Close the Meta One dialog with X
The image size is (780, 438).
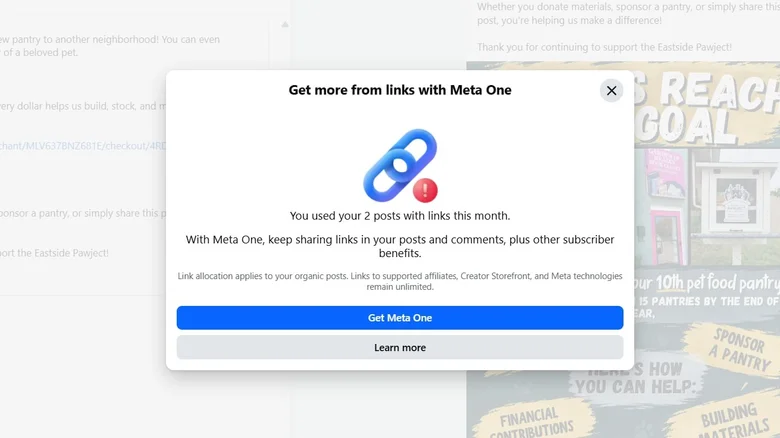point(611,91)
